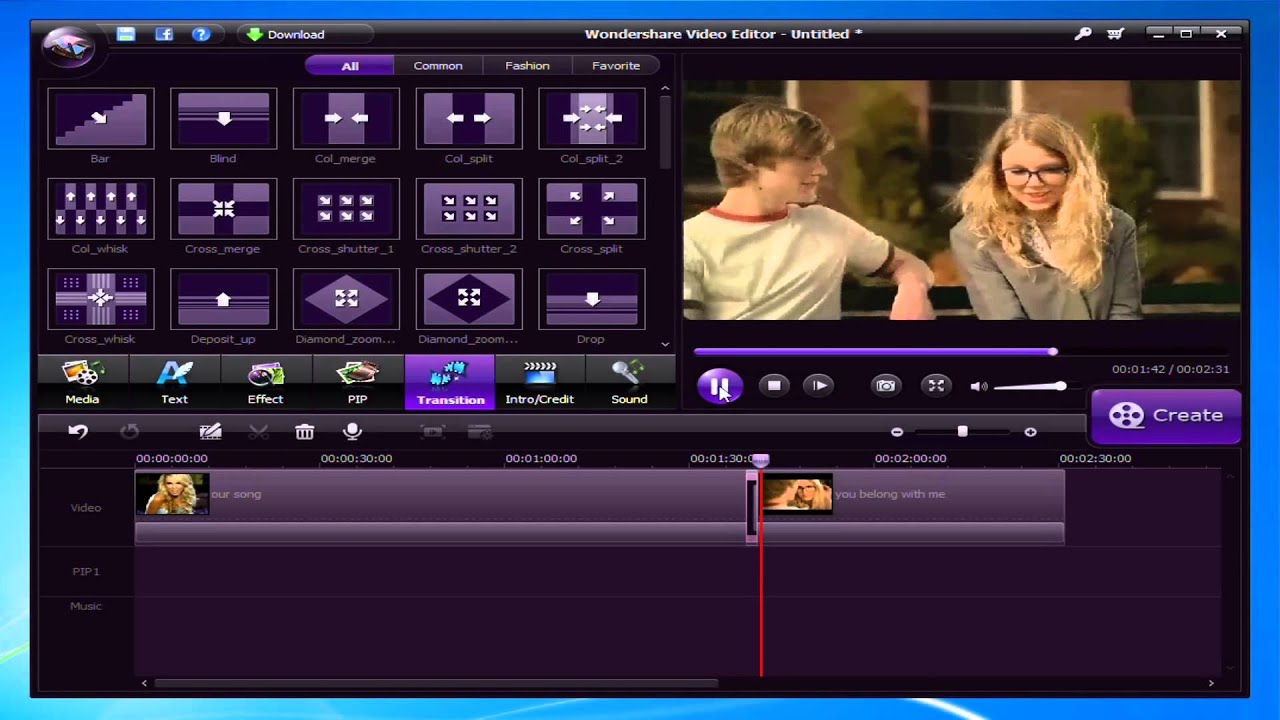1280x720 pixels.
Task: Take a snapshot with the camera icon
Action: coord(885,385)
